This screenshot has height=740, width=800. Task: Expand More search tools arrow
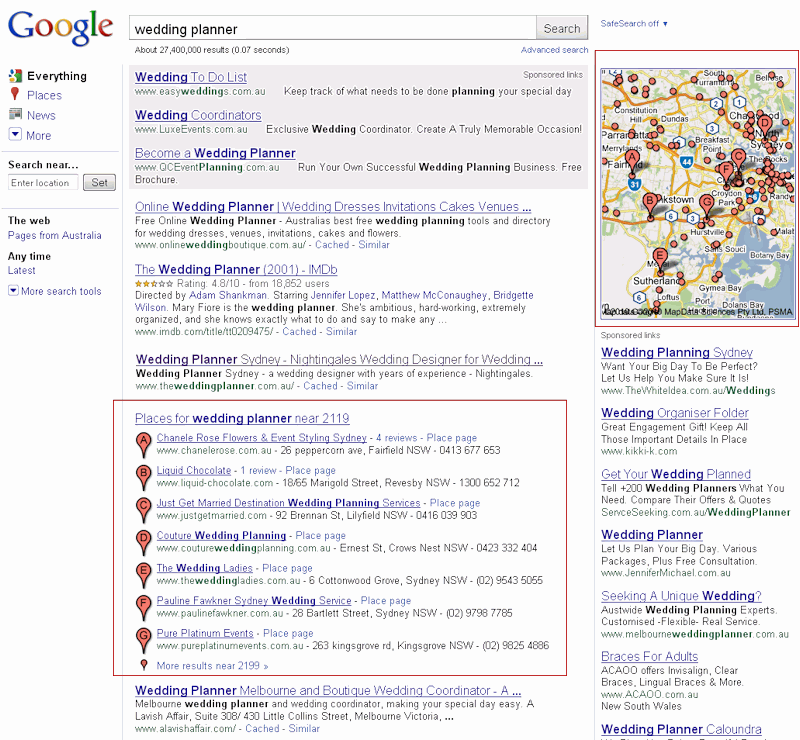(x=13, y=290)
